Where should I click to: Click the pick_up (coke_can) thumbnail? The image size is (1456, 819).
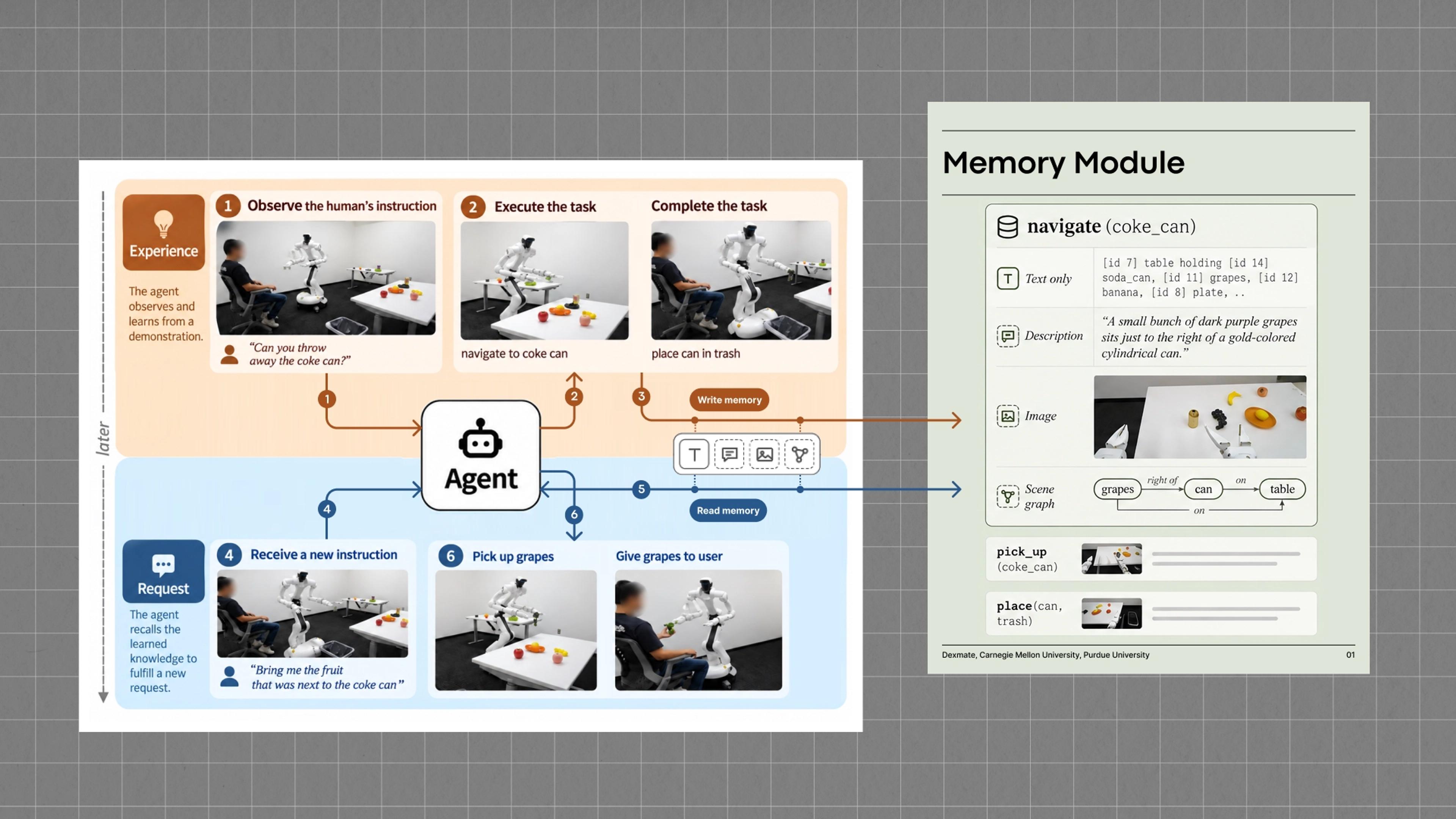coord(1111,559)
